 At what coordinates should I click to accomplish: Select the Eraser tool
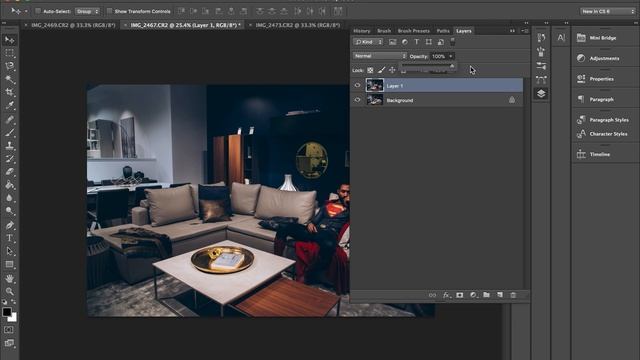(9, 171)
